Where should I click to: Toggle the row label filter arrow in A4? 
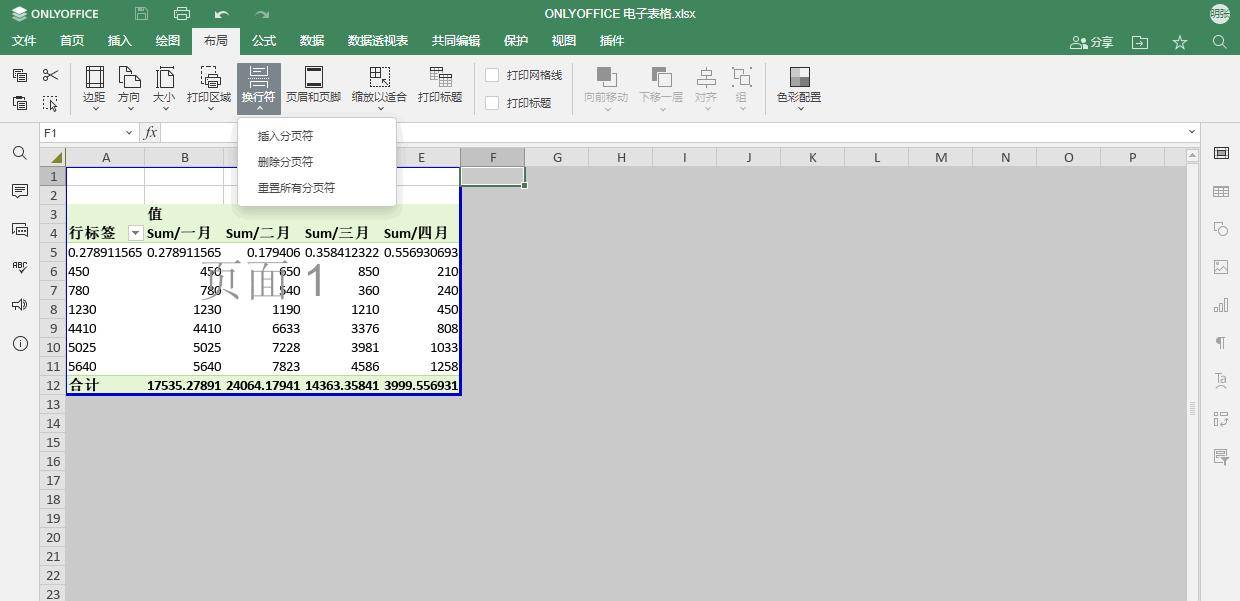[x=135, y=233]
